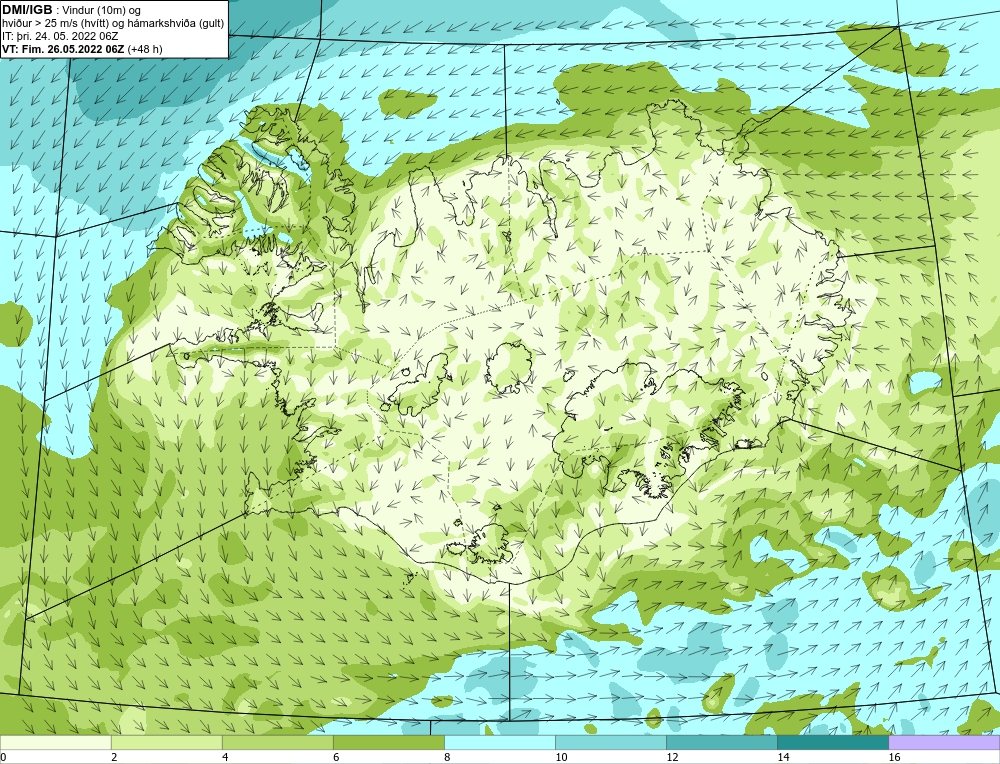Screen dimensions: 1000x764
Task: Click the 6–8 m/s dark green legend swatch
Action: tap(388, 742)
